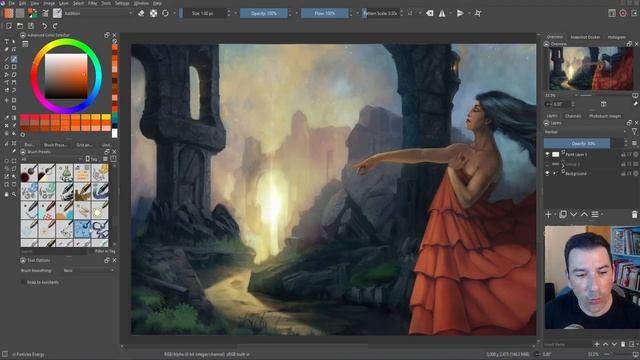Select the Ellipse shape tool
The height and width of the screenshot is (360, 640).
(6, 67)
